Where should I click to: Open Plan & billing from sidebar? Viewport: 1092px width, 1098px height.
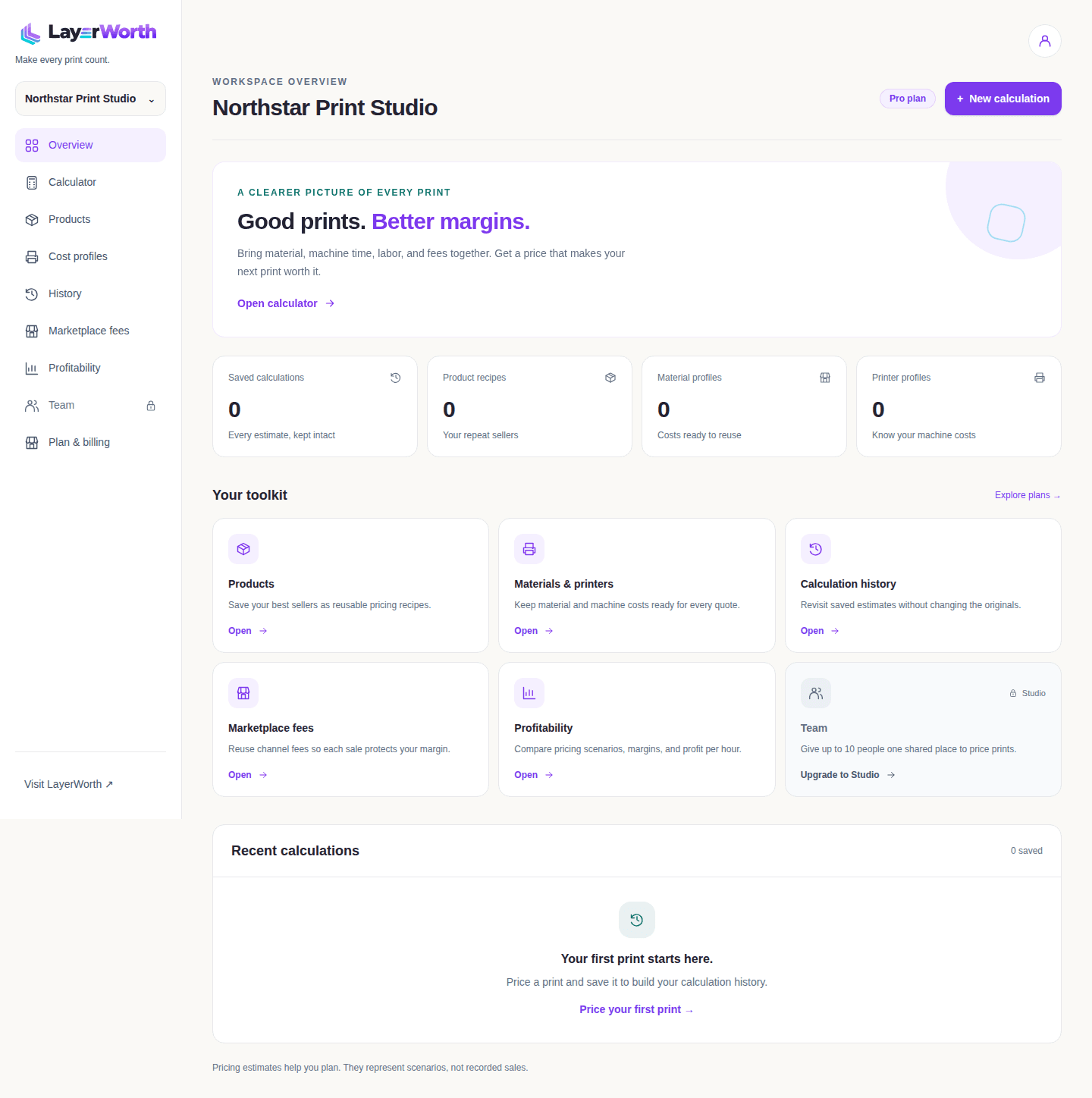(x=90, y=442)
